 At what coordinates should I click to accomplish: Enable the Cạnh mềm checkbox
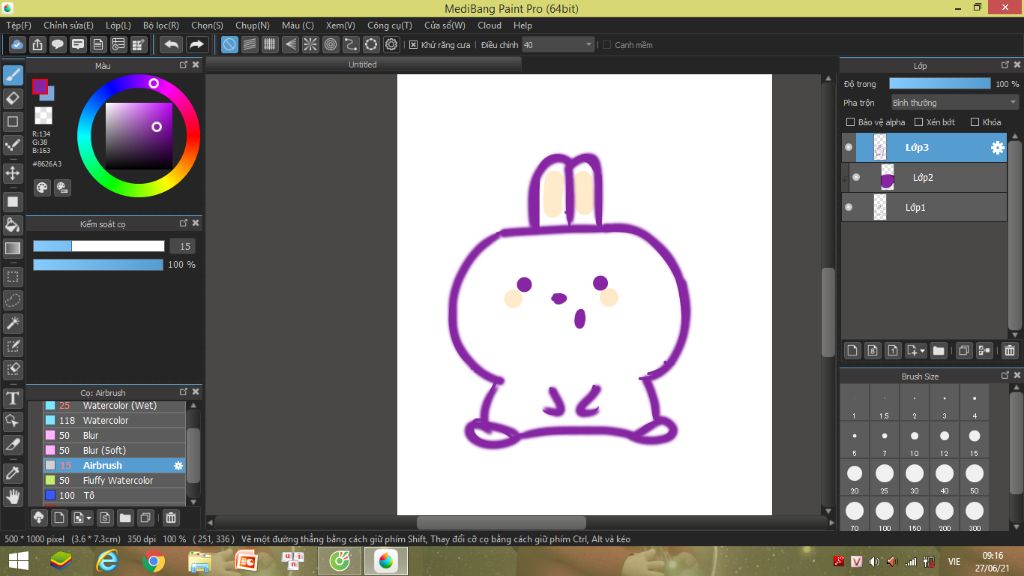(x=607, y=45)
